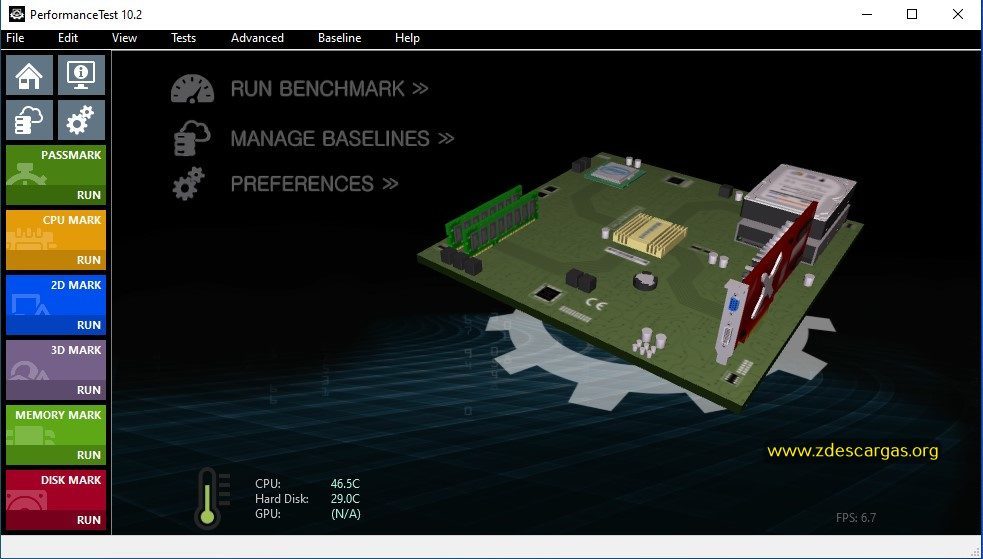The height and width of the screenshot is (559, 983).
Task: Click the speedometer icon beside Run Benchmark
Action: pyautogui.click(x=192, y=89)
